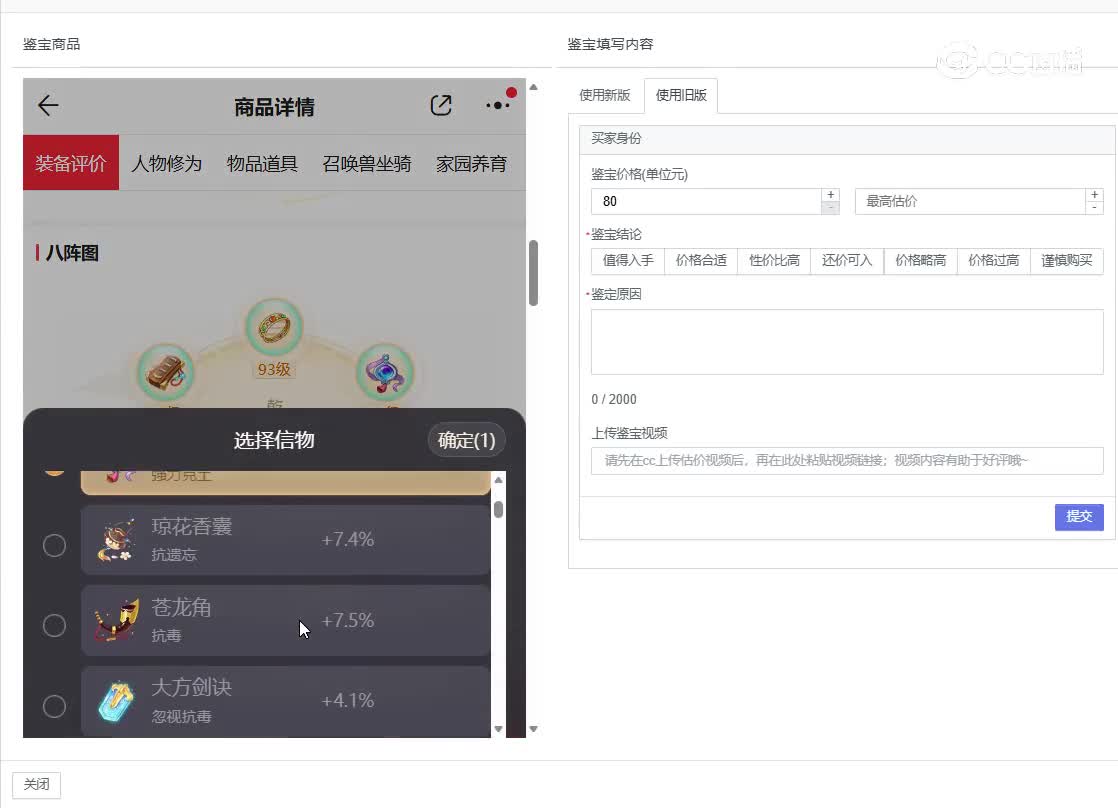Click the 0 / 2000 character counter
Image resolution: width=1118 pixels, height=808 pixels.
(x=614, y=399)
